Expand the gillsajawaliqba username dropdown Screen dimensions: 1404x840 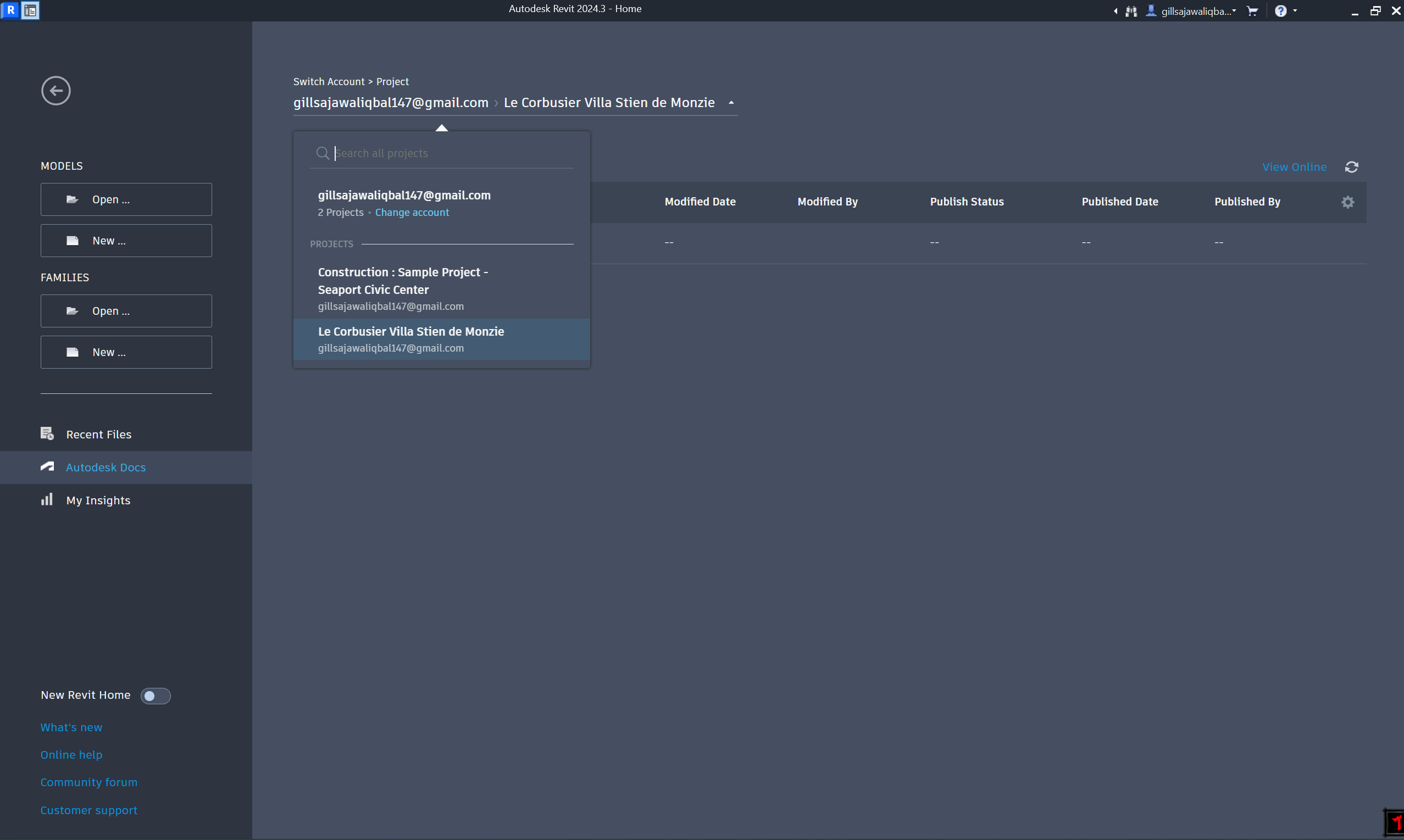1234,11
